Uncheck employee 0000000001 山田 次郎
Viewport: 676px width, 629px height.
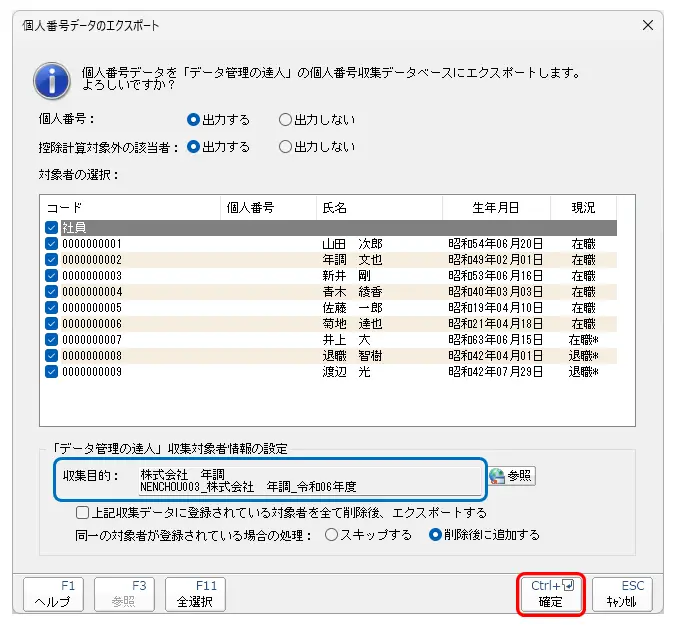52,244
